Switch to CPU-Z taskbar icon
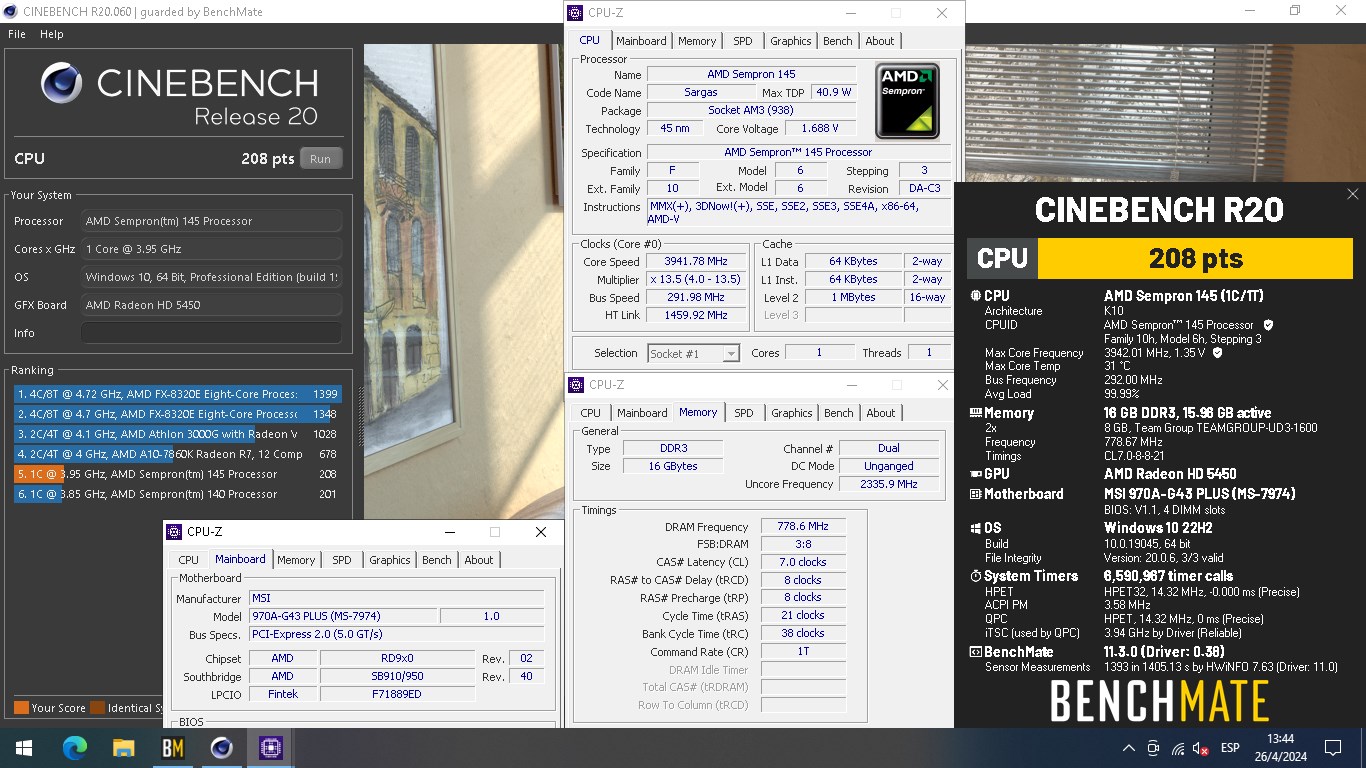Screen dimensions: 1366x768 pos(270,747)
